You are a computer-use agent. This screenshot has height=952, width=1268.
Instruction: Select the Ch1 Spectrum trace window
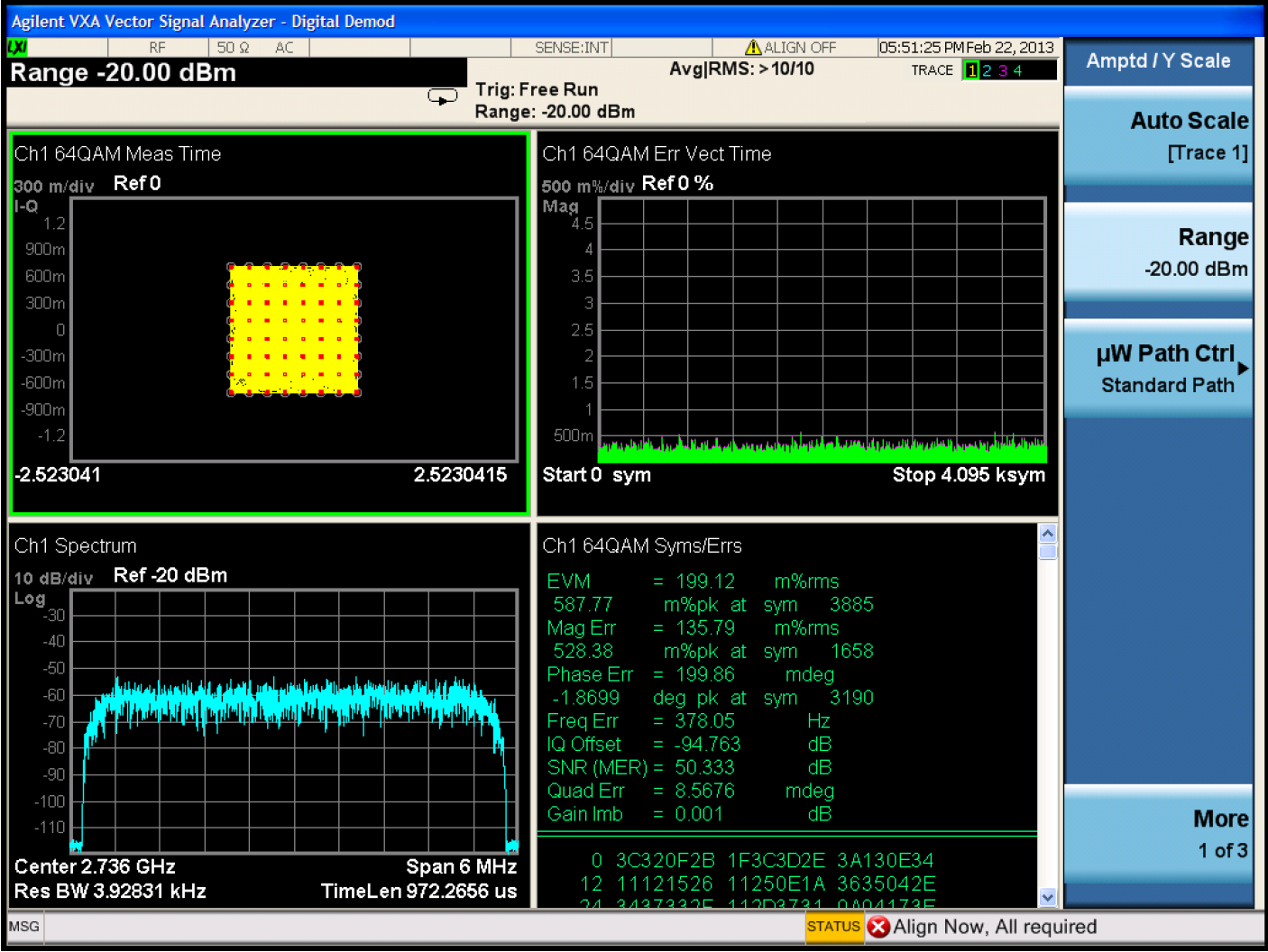(x=268, y=715)
